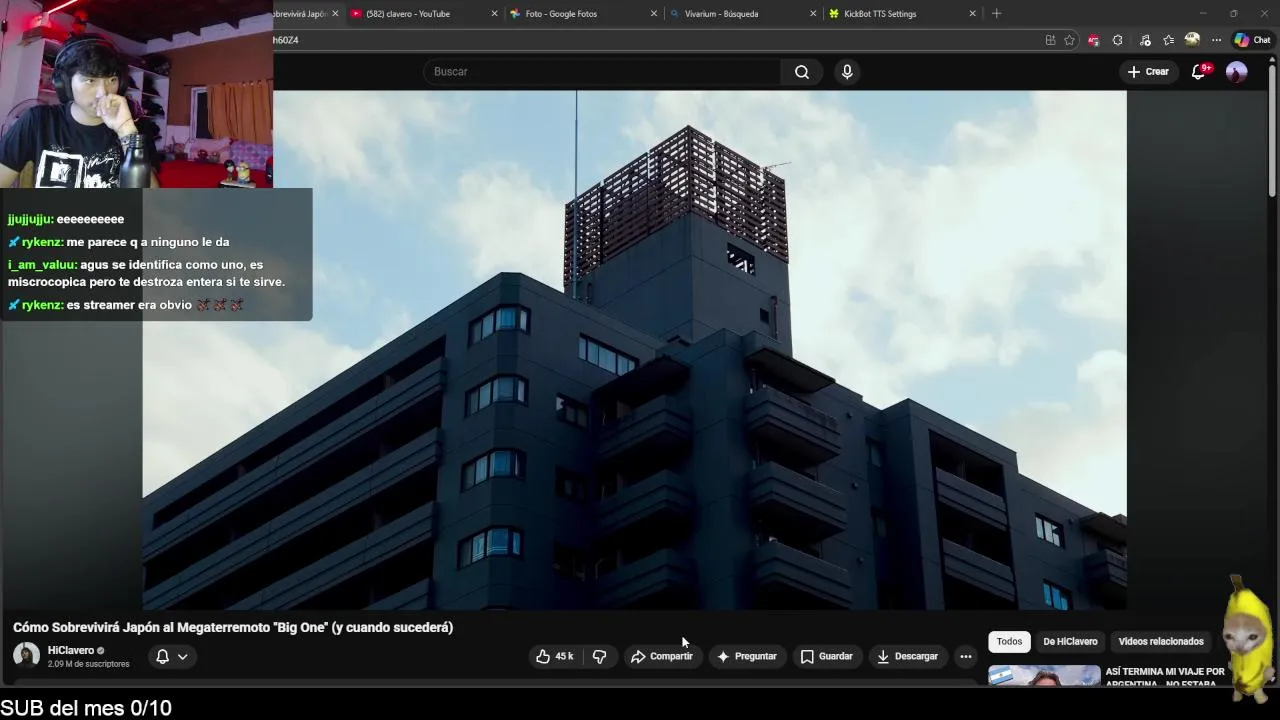Close the Foto - Google Fotos tab
1280x720 pixels.
tap(654, 14)
